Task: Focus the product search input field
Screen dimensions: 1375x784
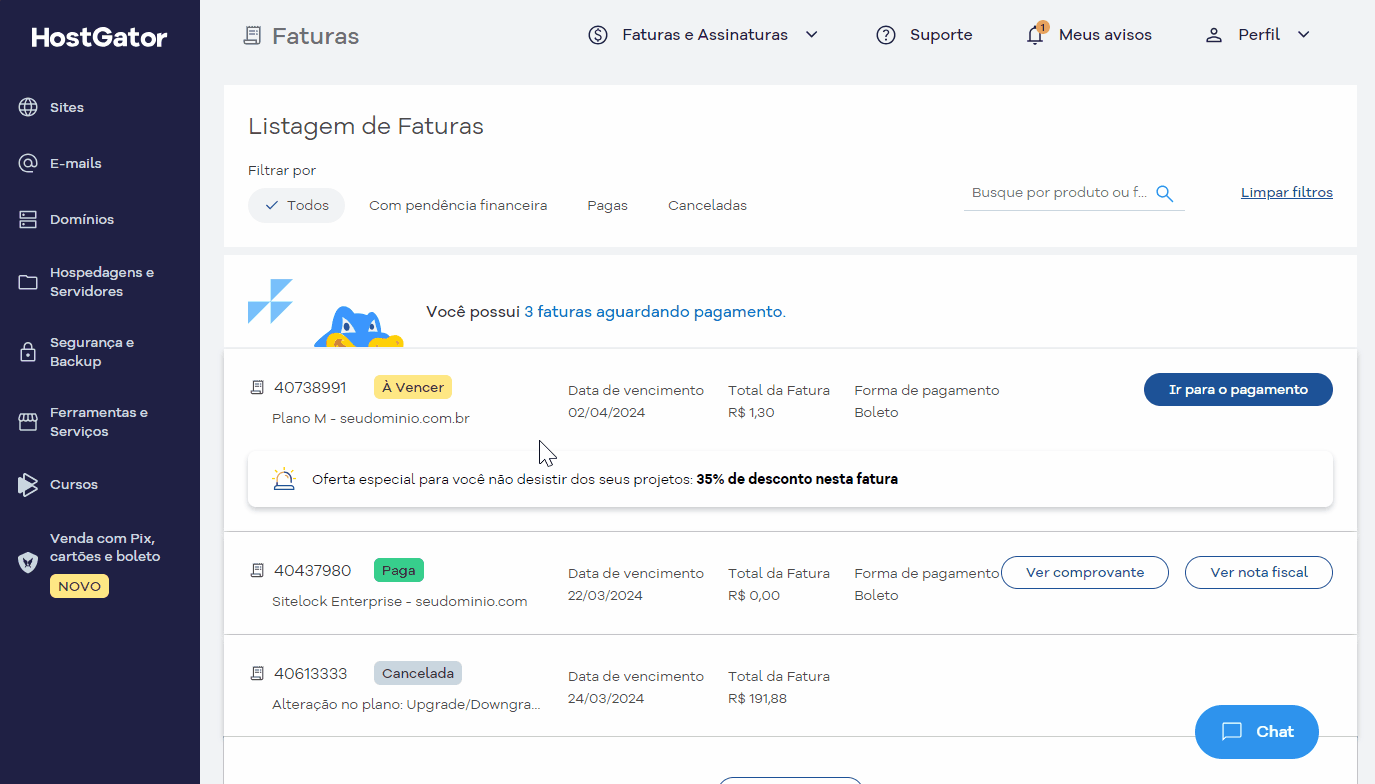Action: click(x=1060, y=193)
